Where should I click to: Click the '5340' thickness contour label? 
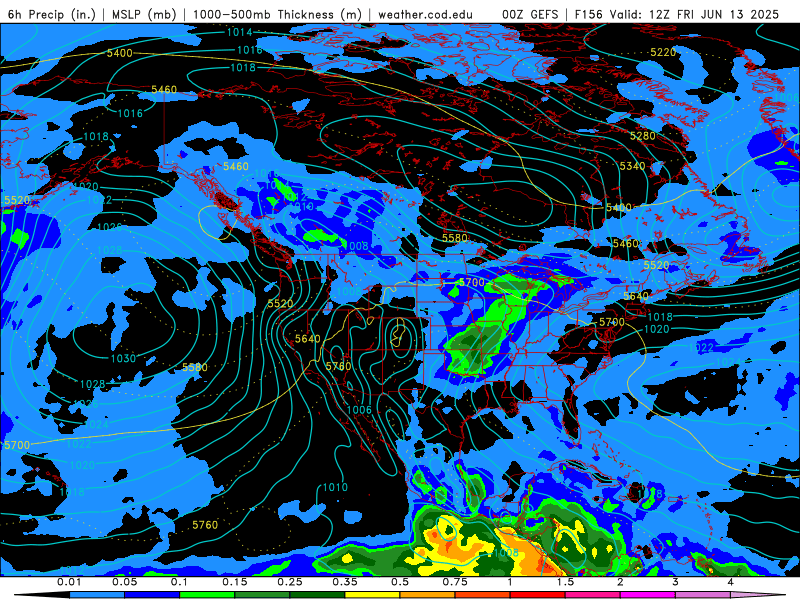click(632, 166)
